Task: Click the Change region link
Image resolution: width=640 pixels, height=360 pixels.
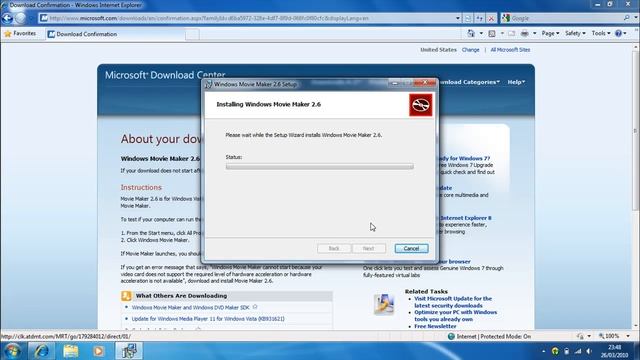Action: [x=470, y=50]
